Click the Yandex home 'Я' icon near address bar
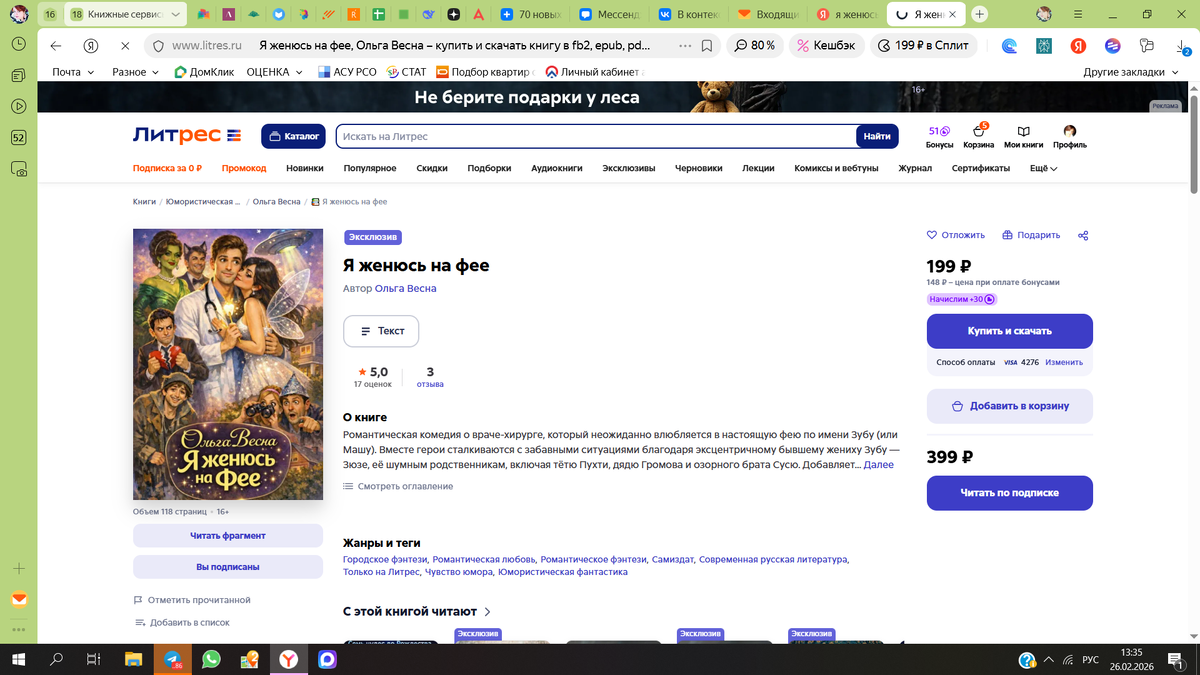This screenshot has width=1200, height=675. [x=91, y=46]
